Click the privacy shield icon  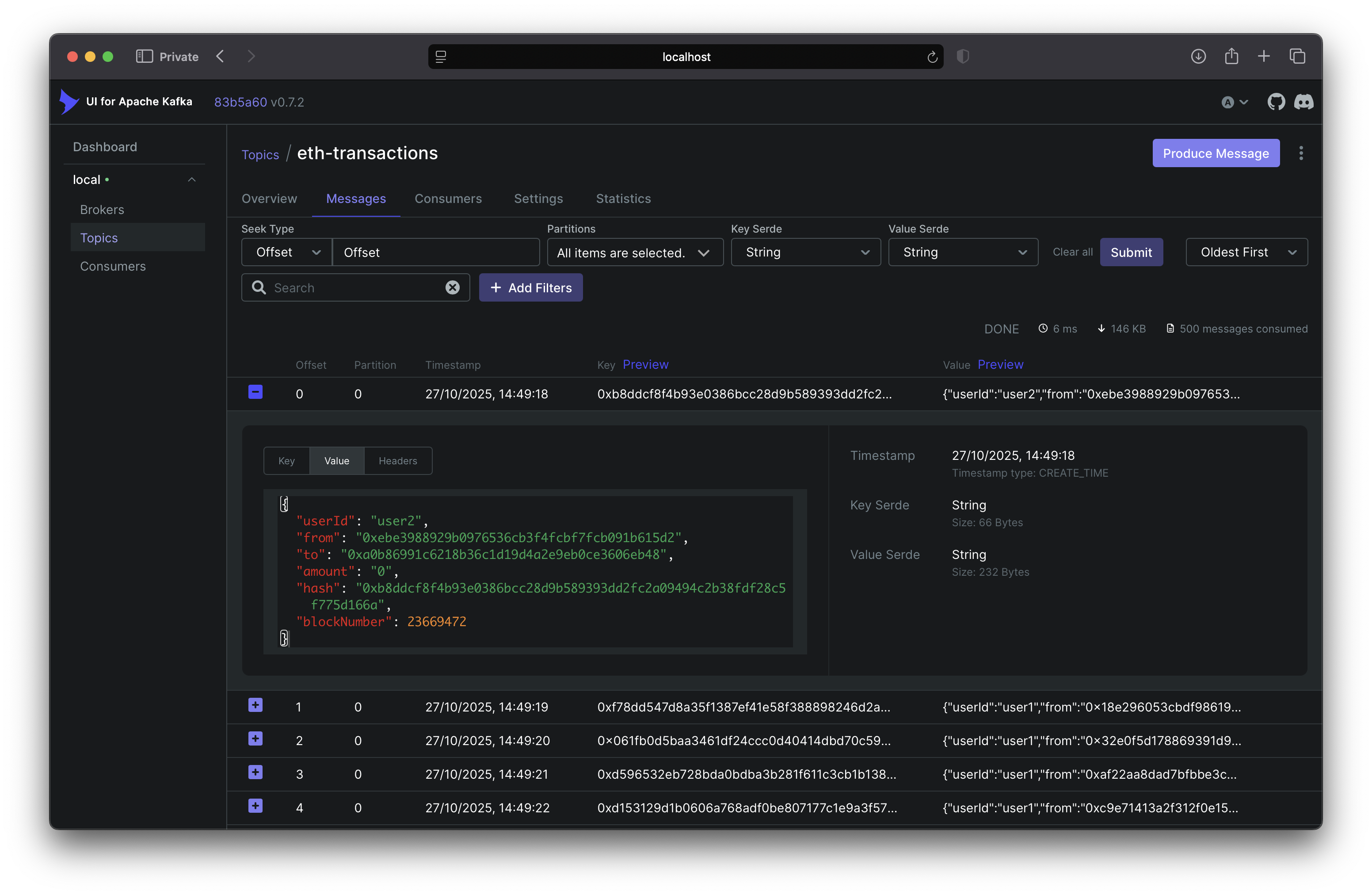click(962, 57)
